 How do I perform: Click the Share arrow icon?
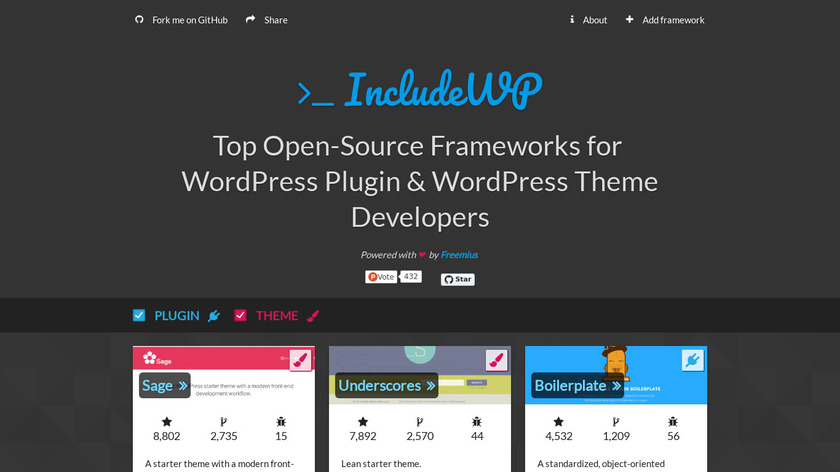pyautogui.click(x=250, y=19)
